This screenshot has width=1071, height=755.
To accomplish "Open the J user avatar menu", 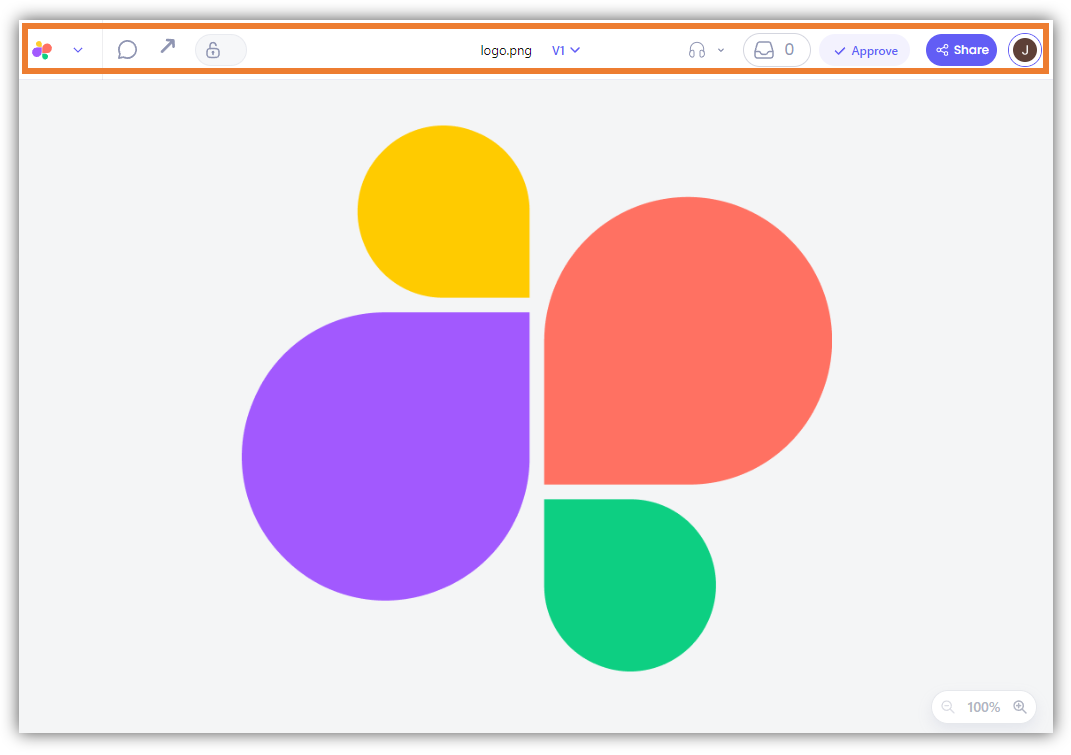I will tap(1025, 50).
